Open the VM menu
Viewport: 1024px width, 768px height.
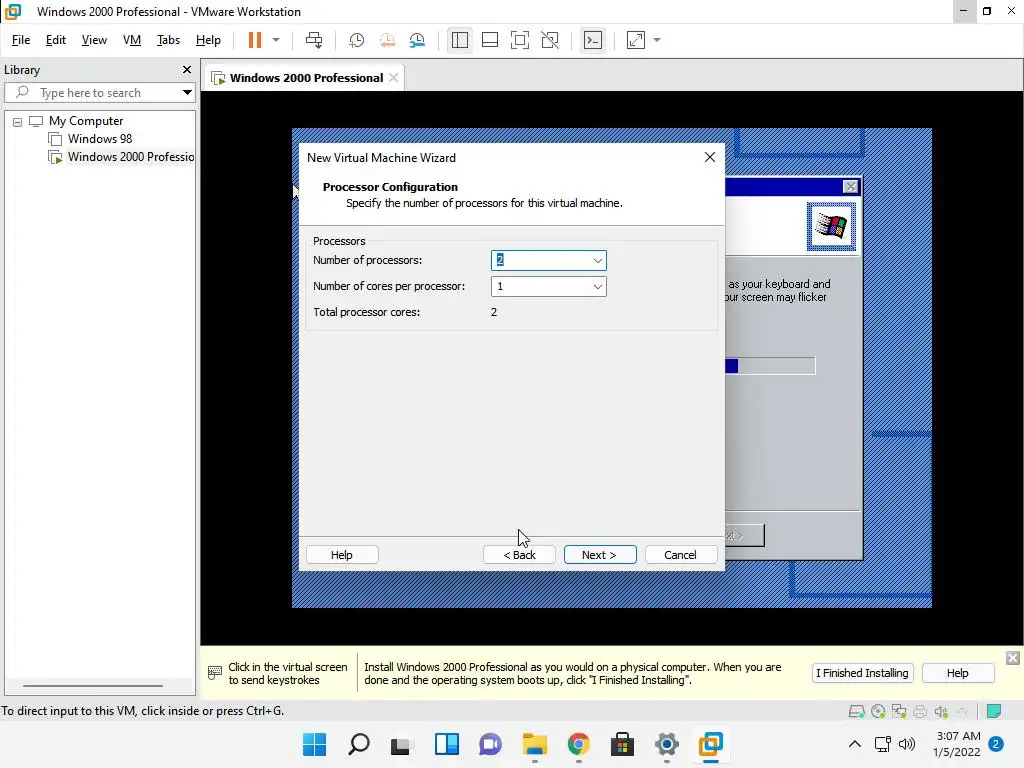(x=132, y=40)
